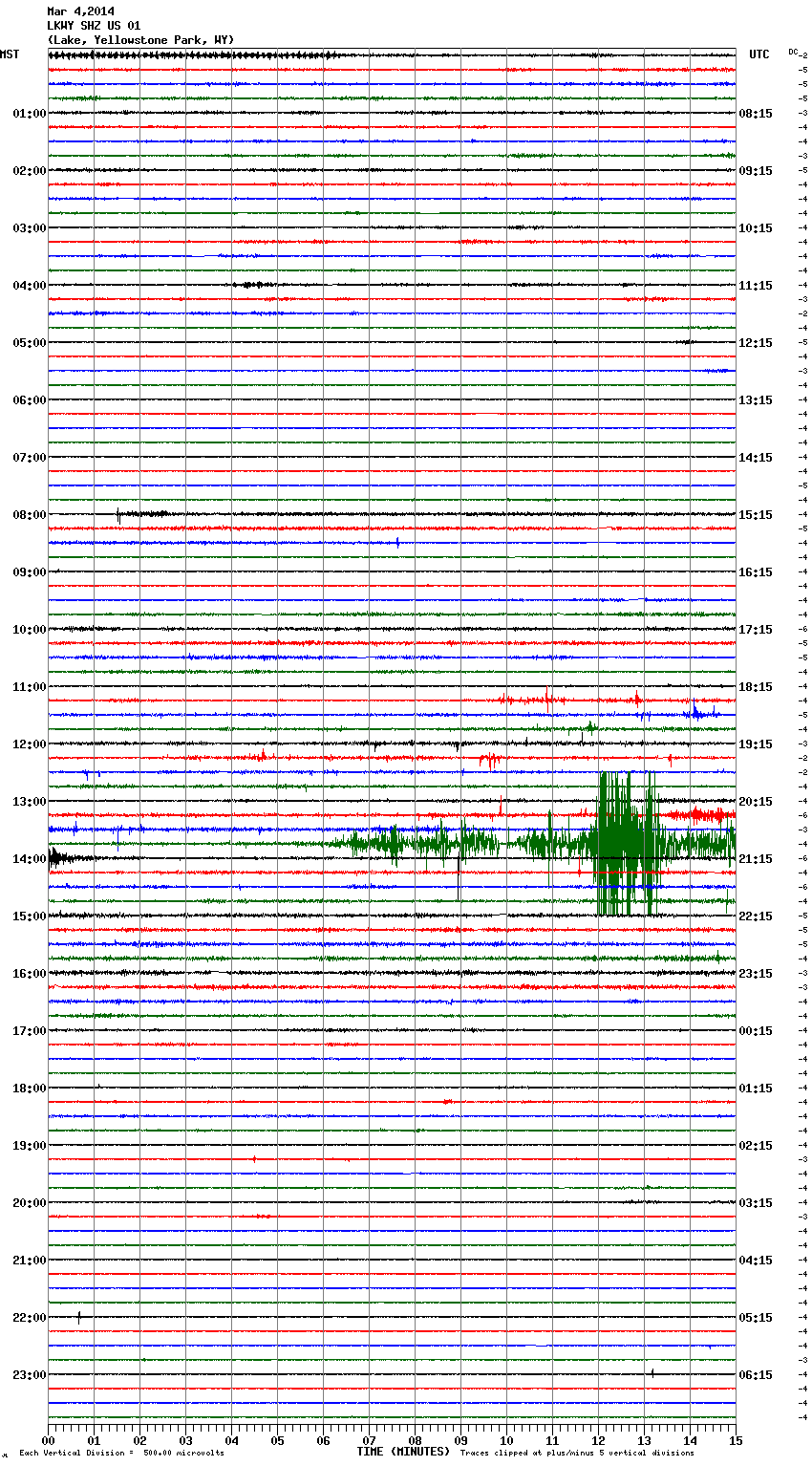Click the 09:15 UTC time label
Viewport: 812px width, 1466px height.
click(x=756, y=171)
